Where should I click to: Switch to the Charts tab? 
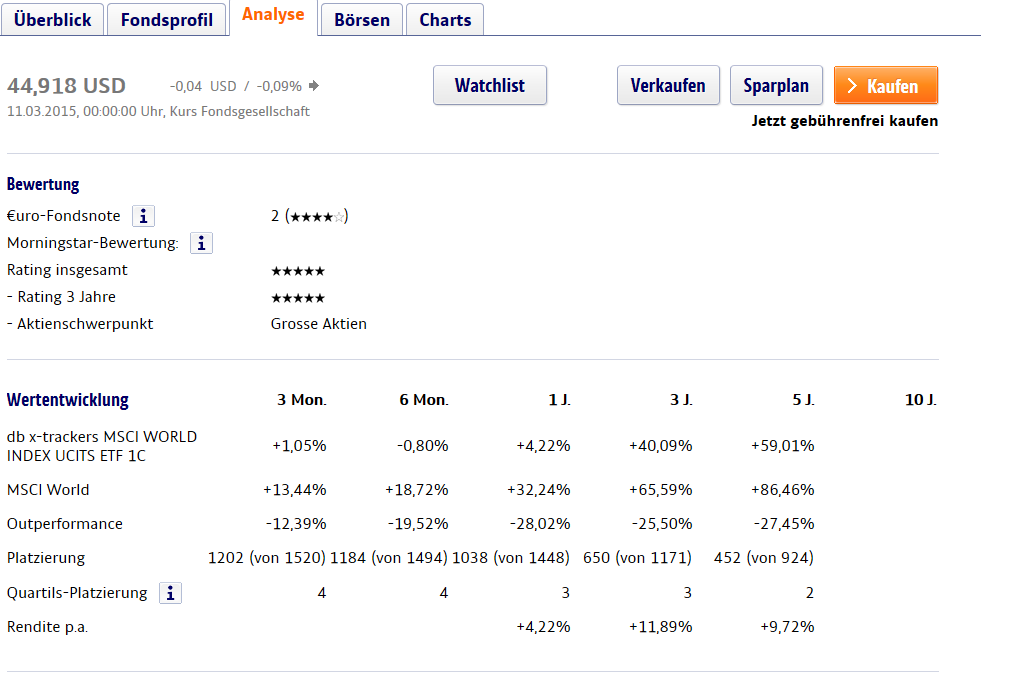[x=445, y=19]
